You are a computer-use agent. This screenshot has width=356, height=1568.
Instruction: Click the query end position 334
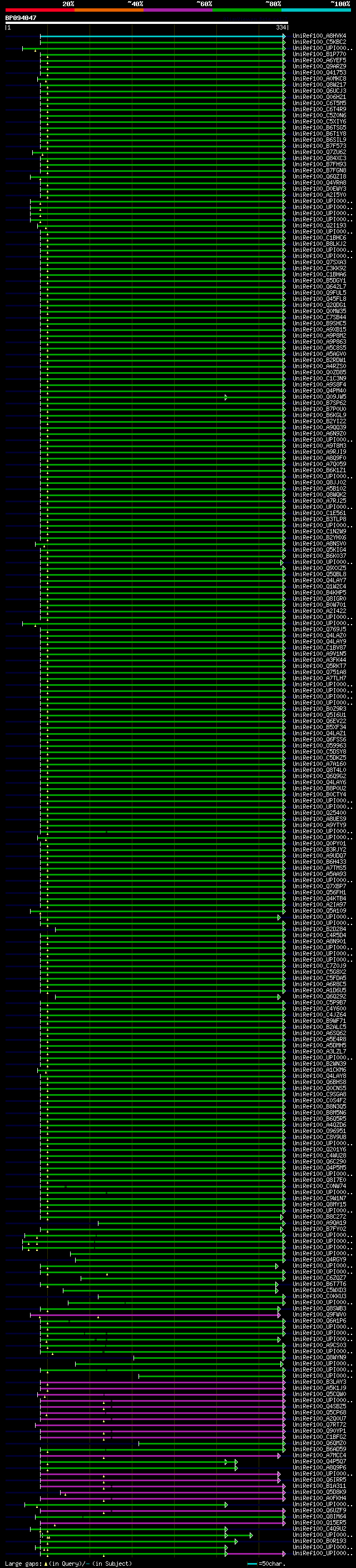(x=281, y=27)
